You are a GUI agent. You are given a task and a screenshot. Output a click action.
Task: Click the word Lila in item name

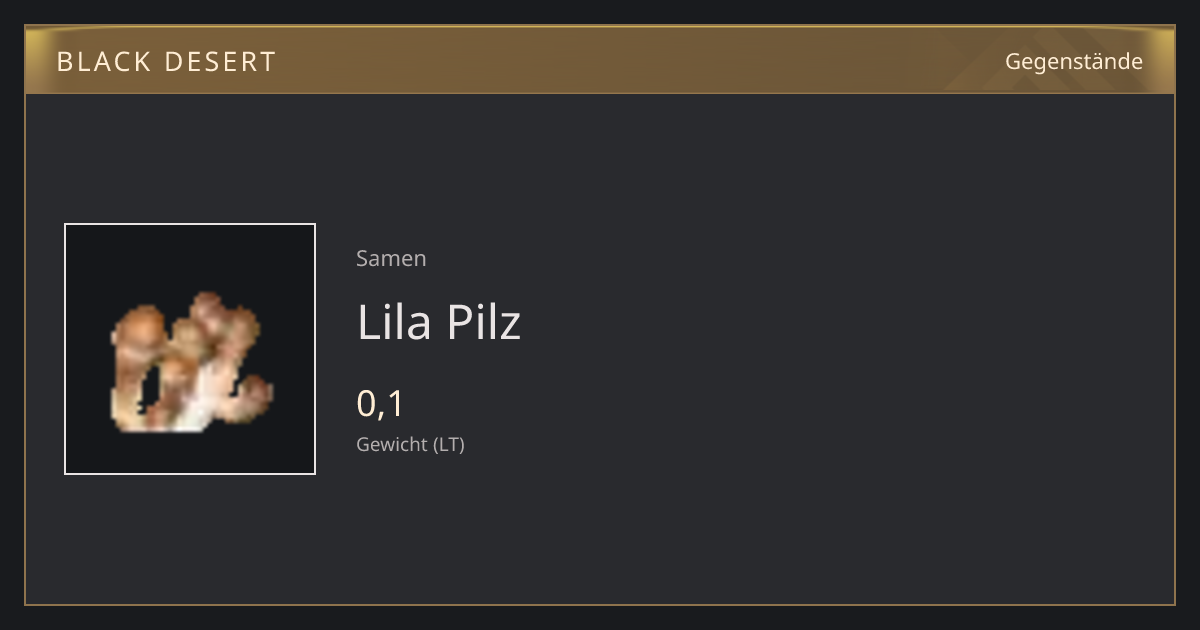pyautogui.click(x=394, y=322)
